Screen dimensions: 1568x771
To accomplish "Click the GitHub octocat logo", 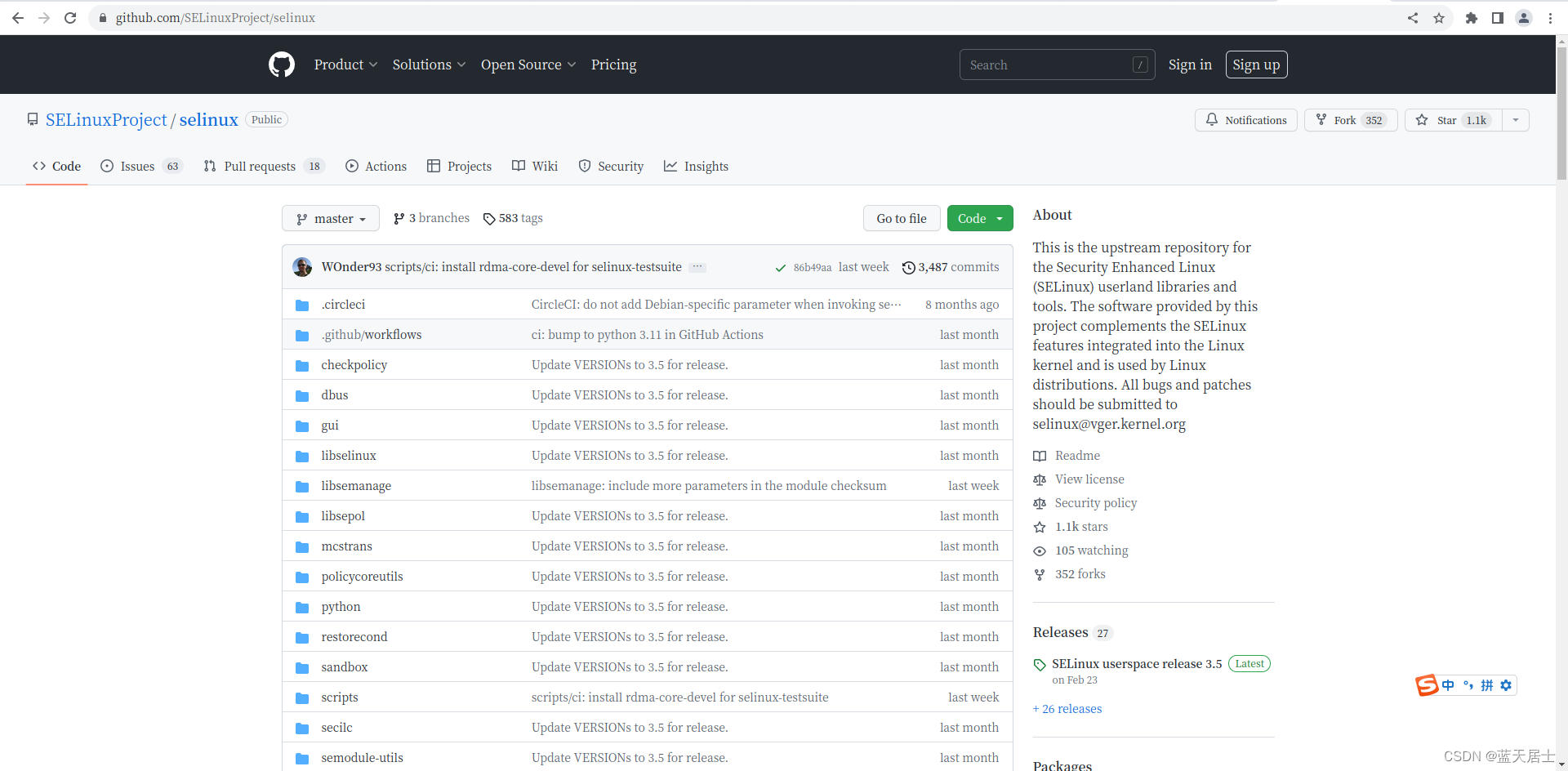I will coord(281,65).
